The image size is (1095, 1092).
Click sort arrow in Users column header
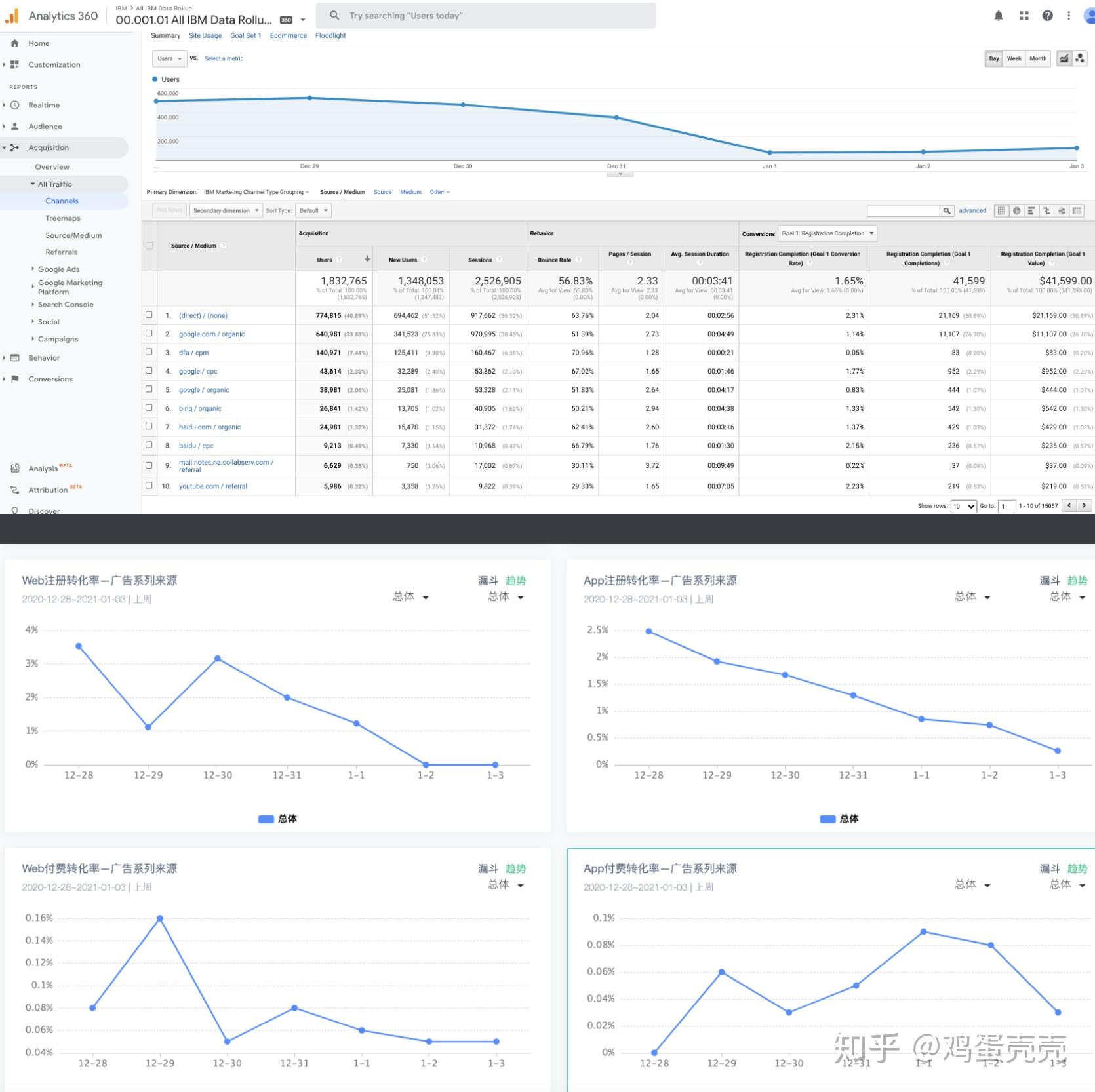point(367,259)
